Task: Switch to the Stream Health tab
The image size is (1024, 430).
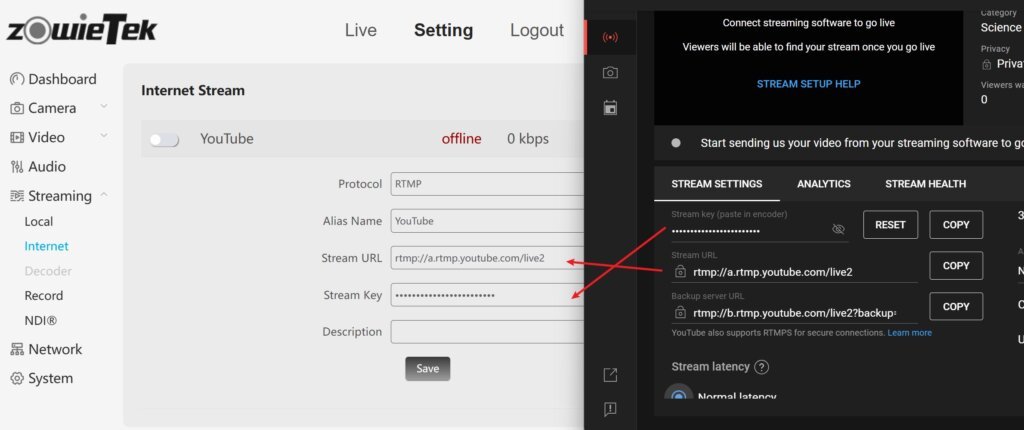Action: pos(925,184)
